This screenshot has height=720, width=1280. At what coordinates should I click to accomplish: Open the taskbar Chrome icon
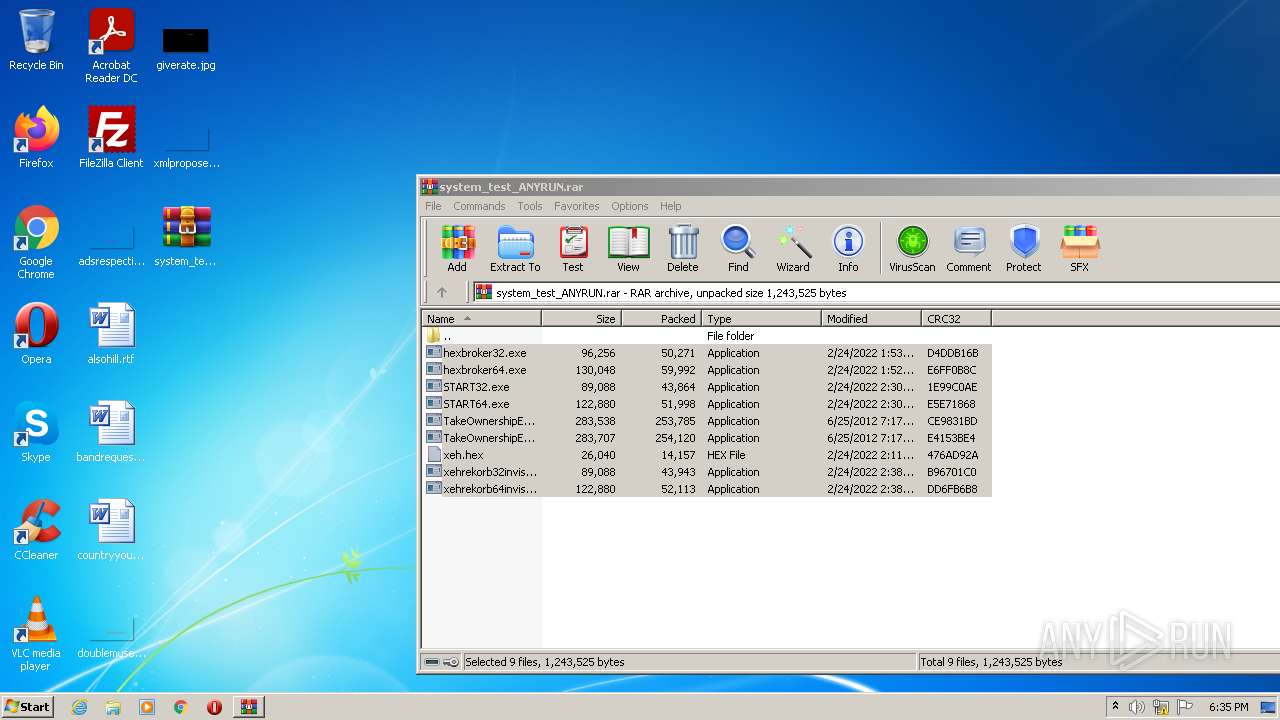point(180,707)
